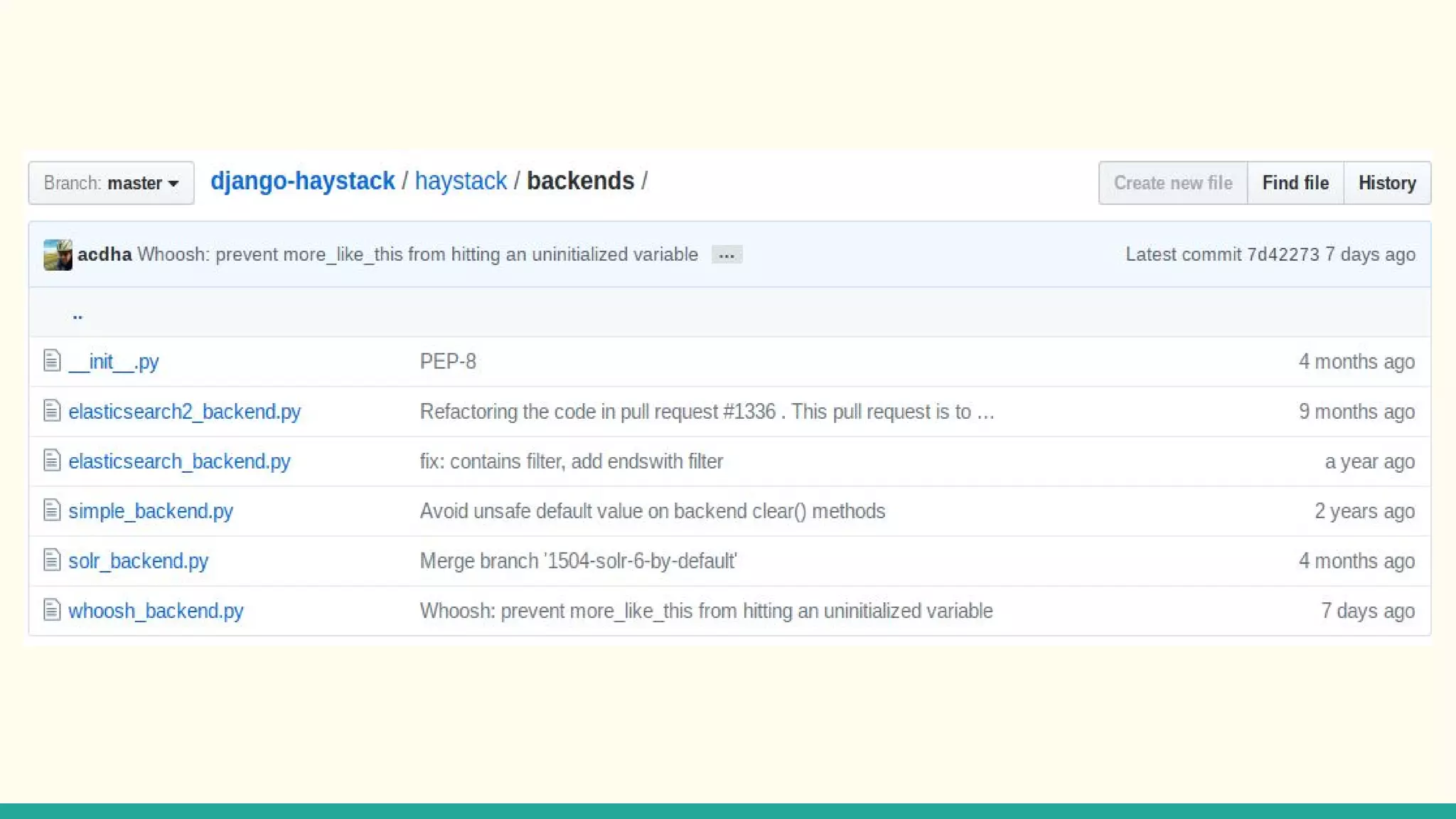The height and width of the screenshot is (819, 1456).
Task: Click Create new file button
Action: pyautogui.click(x=1172, y=183)
